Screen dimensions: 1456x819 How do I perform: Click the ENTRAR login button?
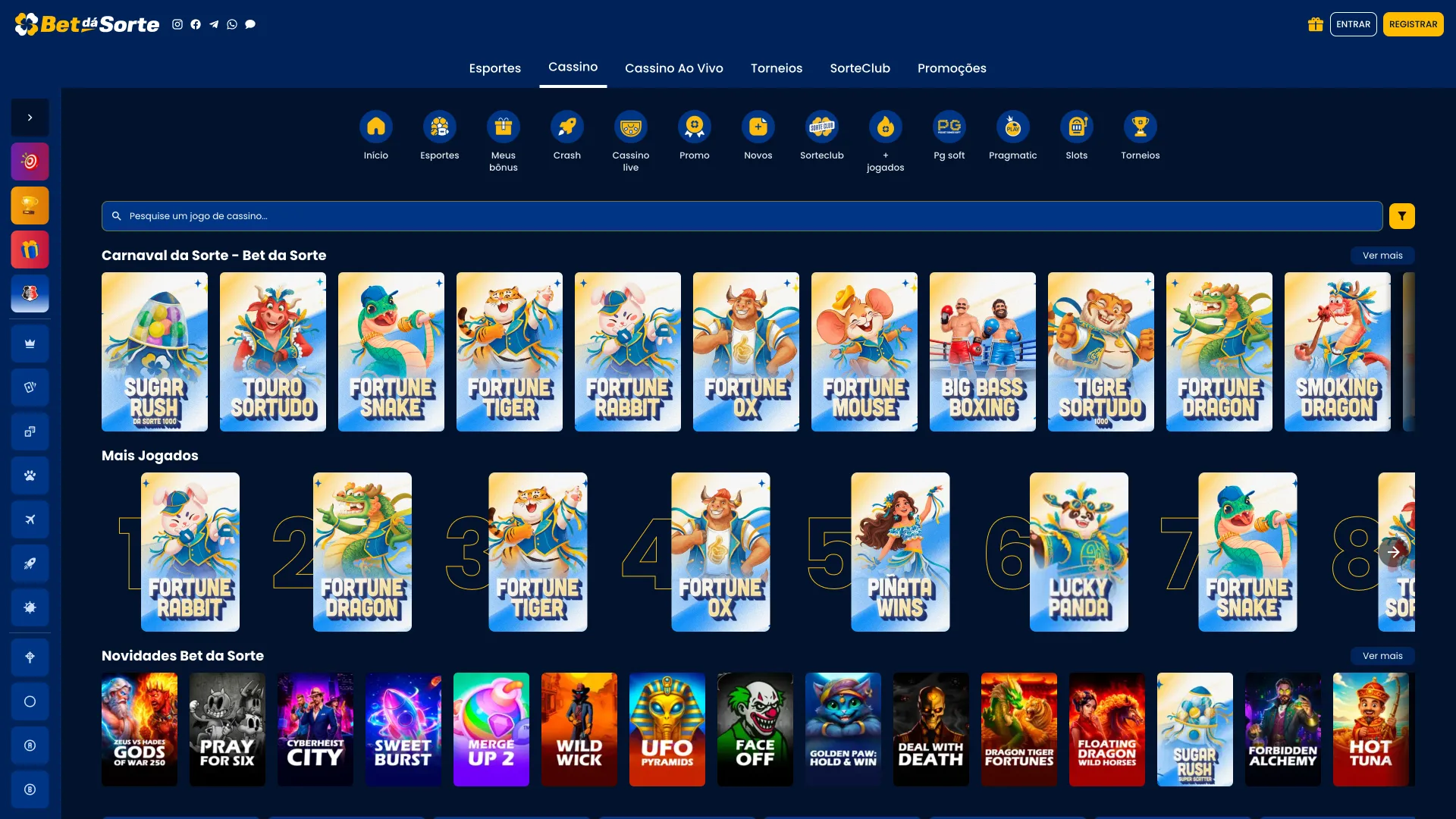tap(1354, 24)
